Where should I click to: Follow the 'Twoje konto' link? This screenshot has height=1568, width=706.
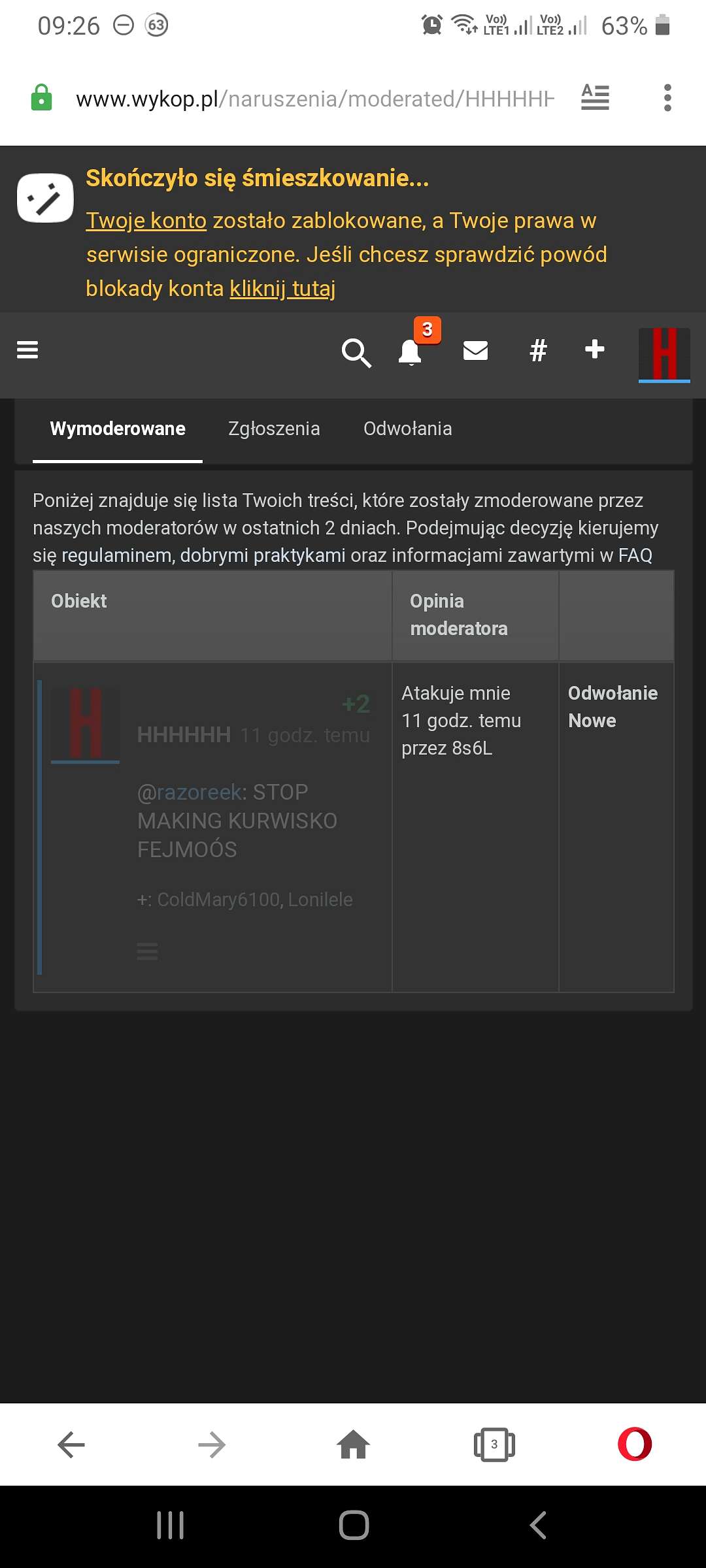click(146, 221)
